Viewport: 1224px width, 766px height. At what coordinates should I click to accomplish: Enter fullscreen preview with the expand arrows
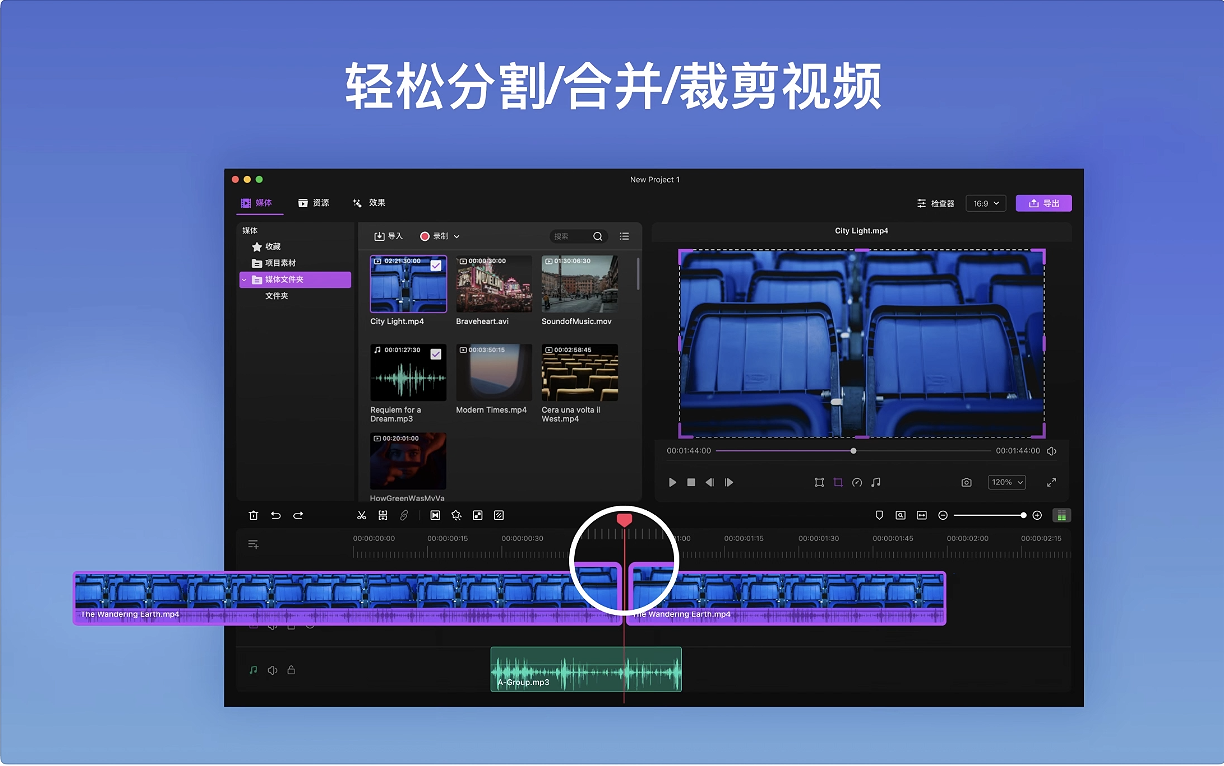(1051, 482)
